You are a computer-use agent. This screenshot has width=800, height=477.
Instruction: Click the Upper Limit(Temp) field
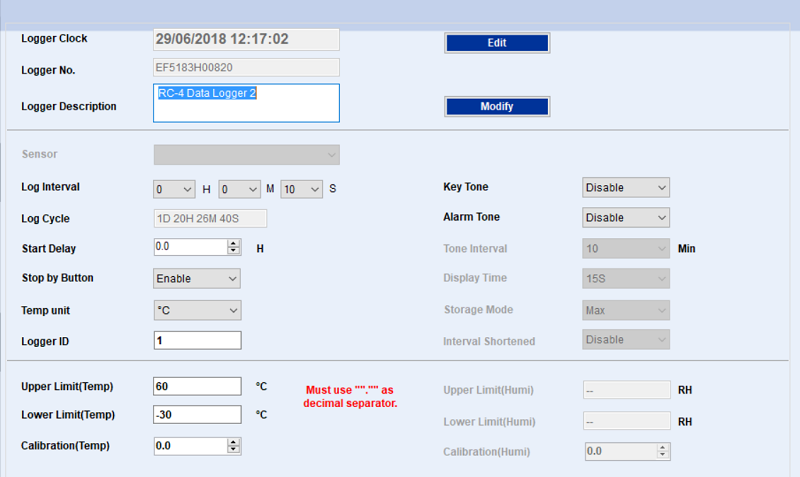pos(197,386)
